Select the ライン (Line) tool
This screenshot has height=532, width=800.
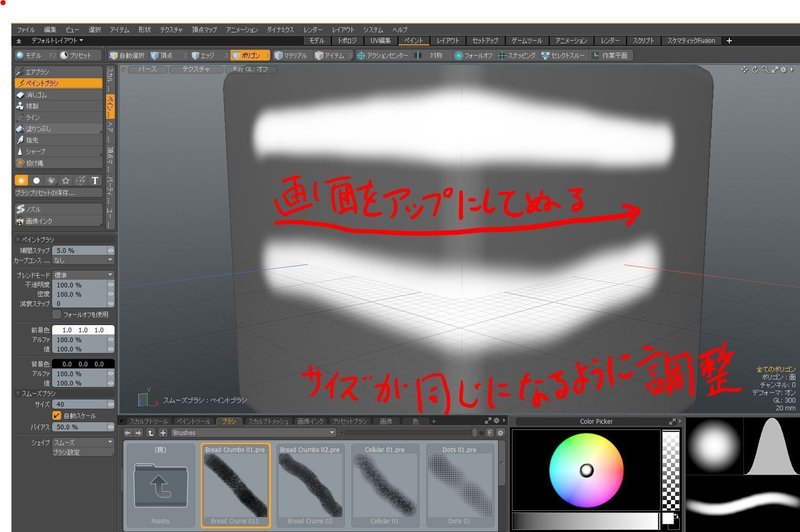[58, 117]
